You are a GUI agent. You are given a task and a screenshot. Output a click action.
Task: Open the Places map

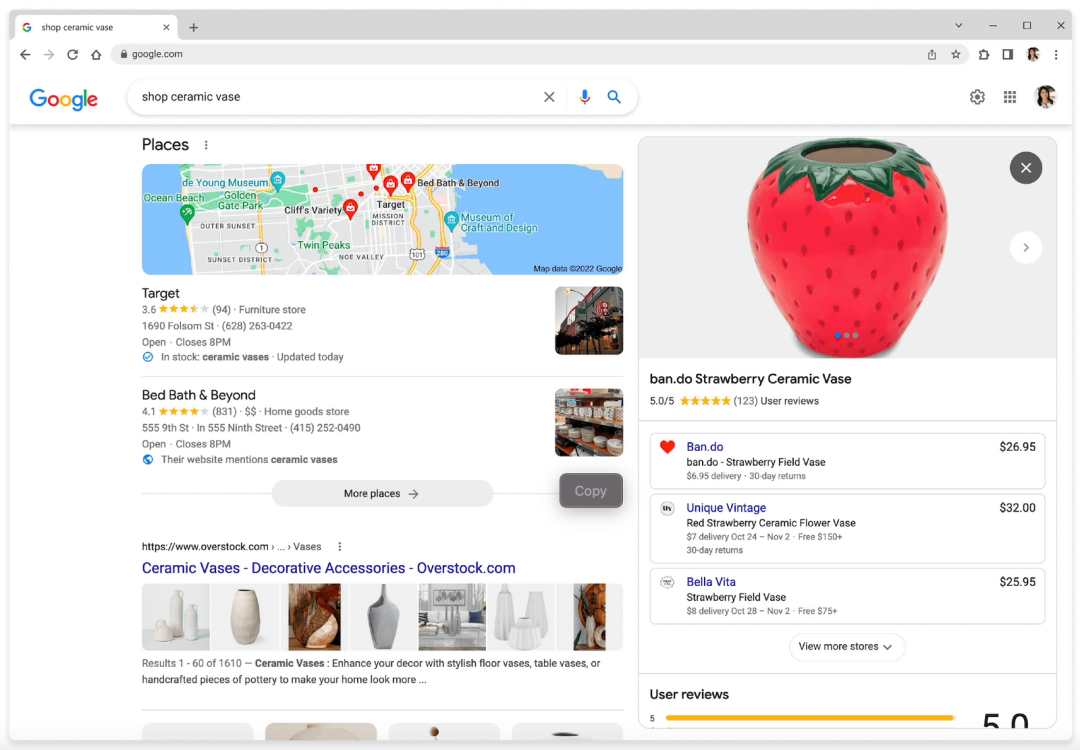382,219
